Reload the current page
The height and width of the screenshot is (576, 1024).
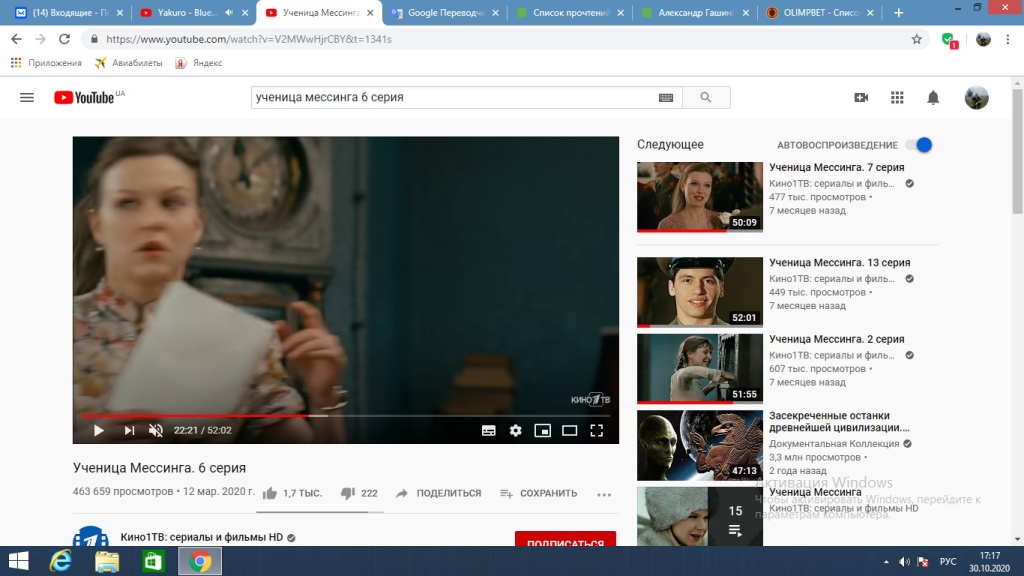point(64,39)
